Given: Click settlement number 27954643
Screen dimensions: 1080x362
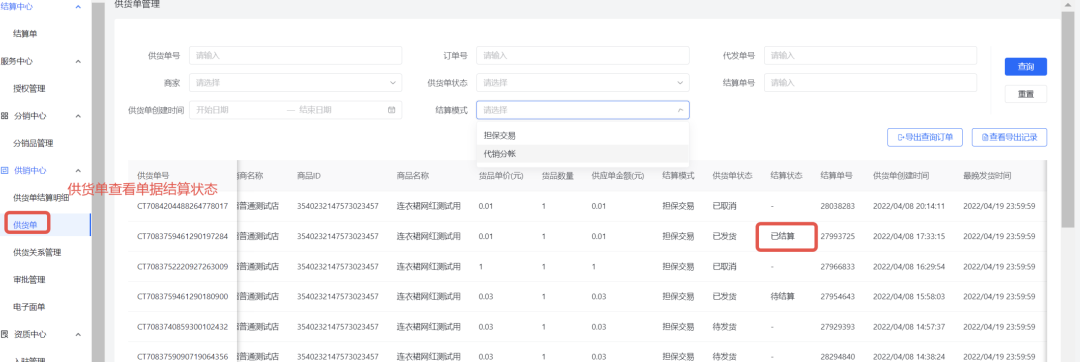Looking at the screenshot, I should pyautogui.click(x=838, y=297).
